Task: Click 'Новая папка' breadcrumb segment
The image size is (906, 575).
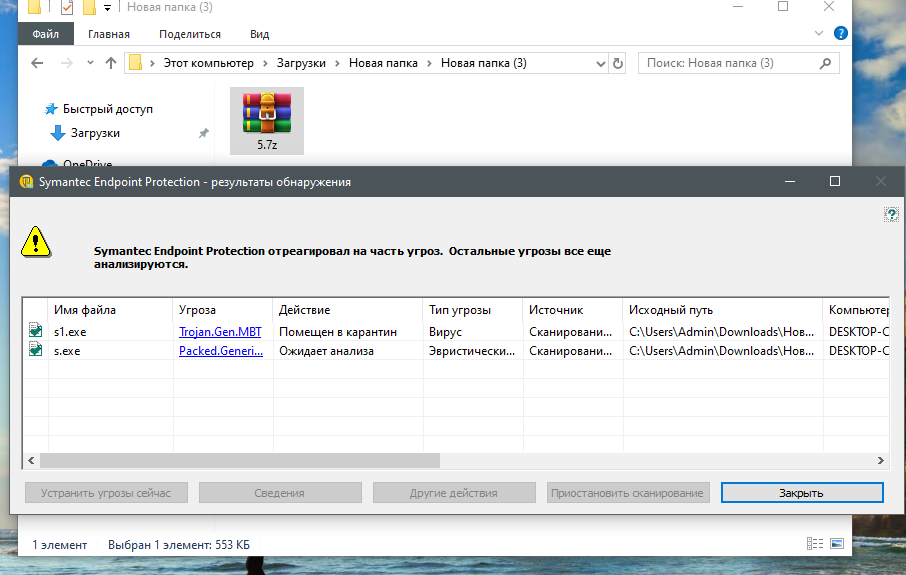Action: coord(383,63)
